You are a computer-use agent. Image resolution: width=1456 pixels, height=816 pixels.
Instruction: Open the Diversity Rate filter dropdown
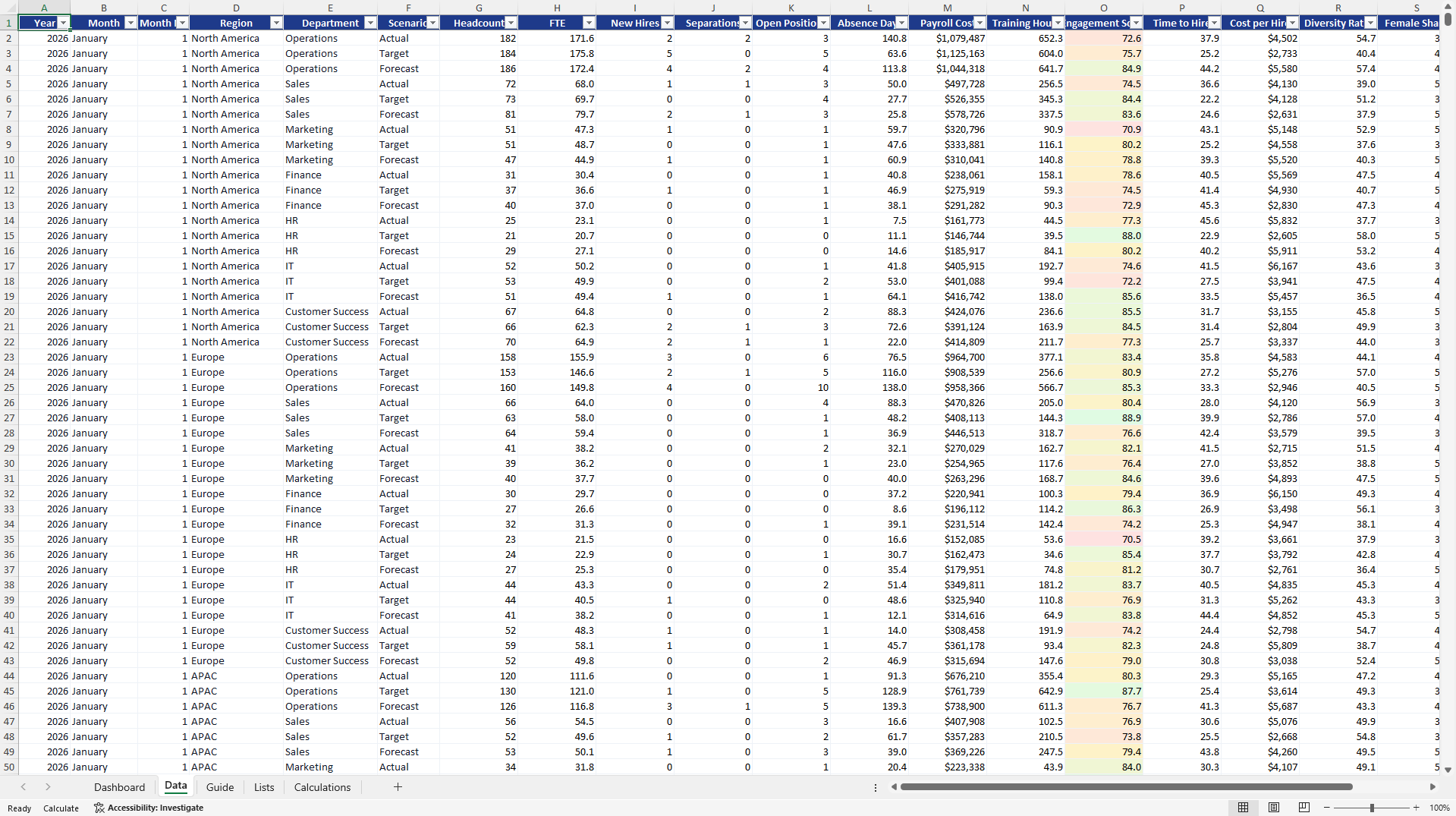1370,23
